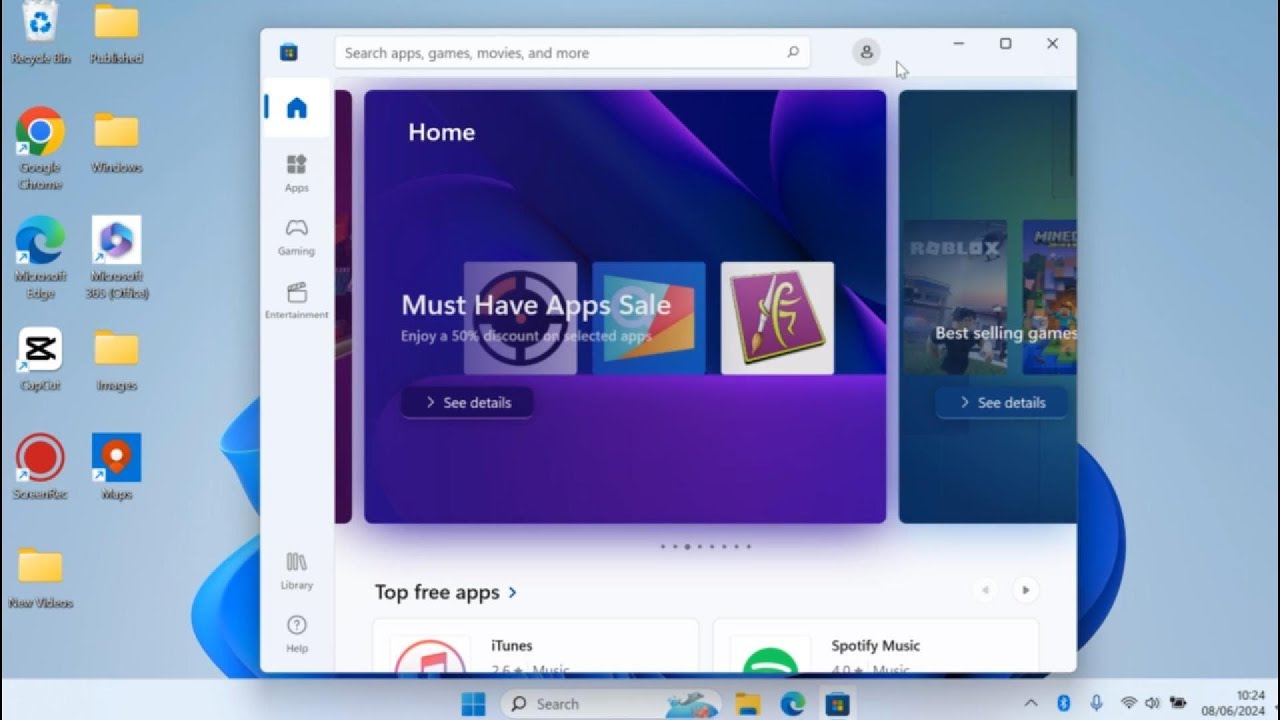This screenshot has height=720, width=1280.
Task: Open the Published folder on desktop
Action: [116, 33]
